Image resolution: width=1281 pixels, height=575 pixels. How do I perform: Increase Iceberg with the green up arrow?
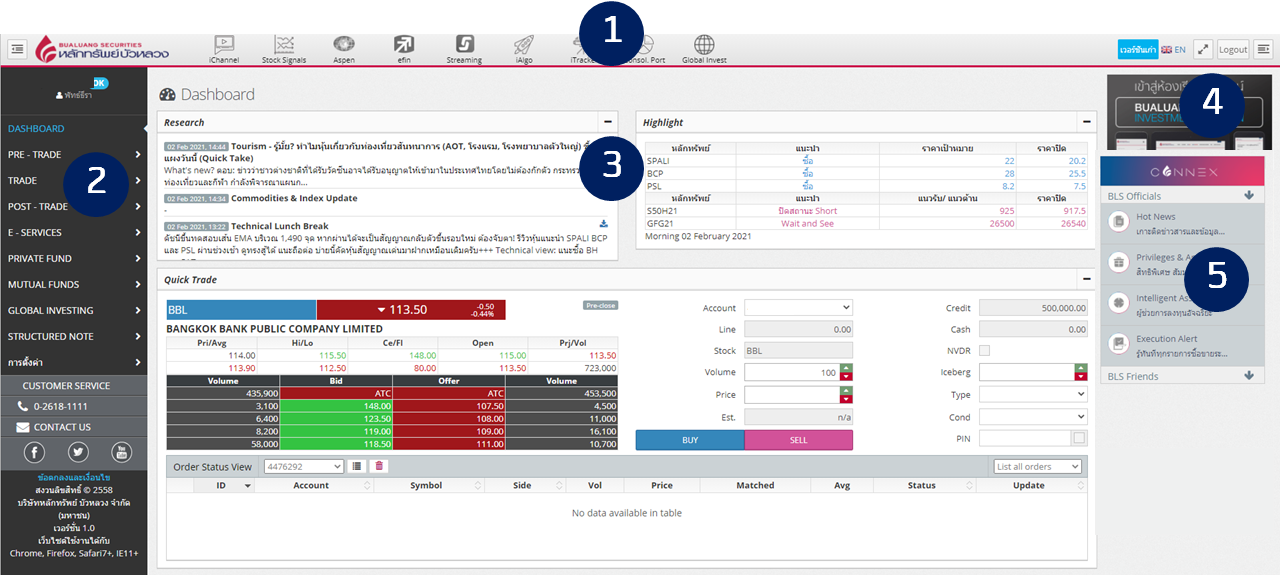[1081, 368]
